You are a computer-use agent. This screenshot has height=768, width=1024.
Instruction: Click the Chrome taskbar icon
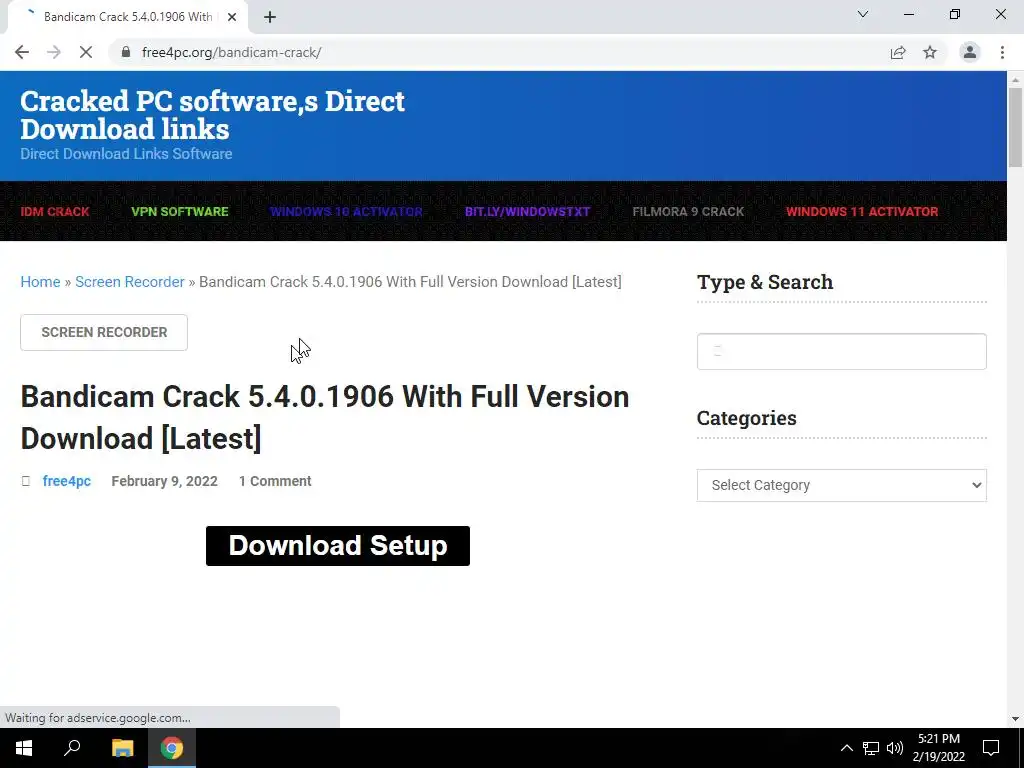point(172,748)
